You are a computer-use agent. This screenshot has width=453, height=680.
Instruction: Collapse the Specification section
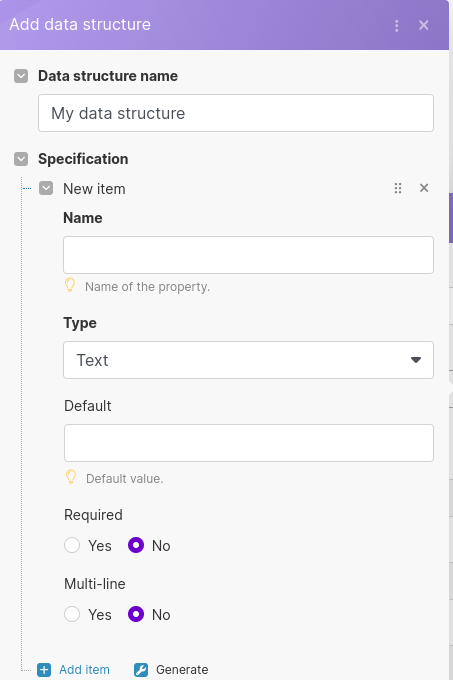[21, 159]
